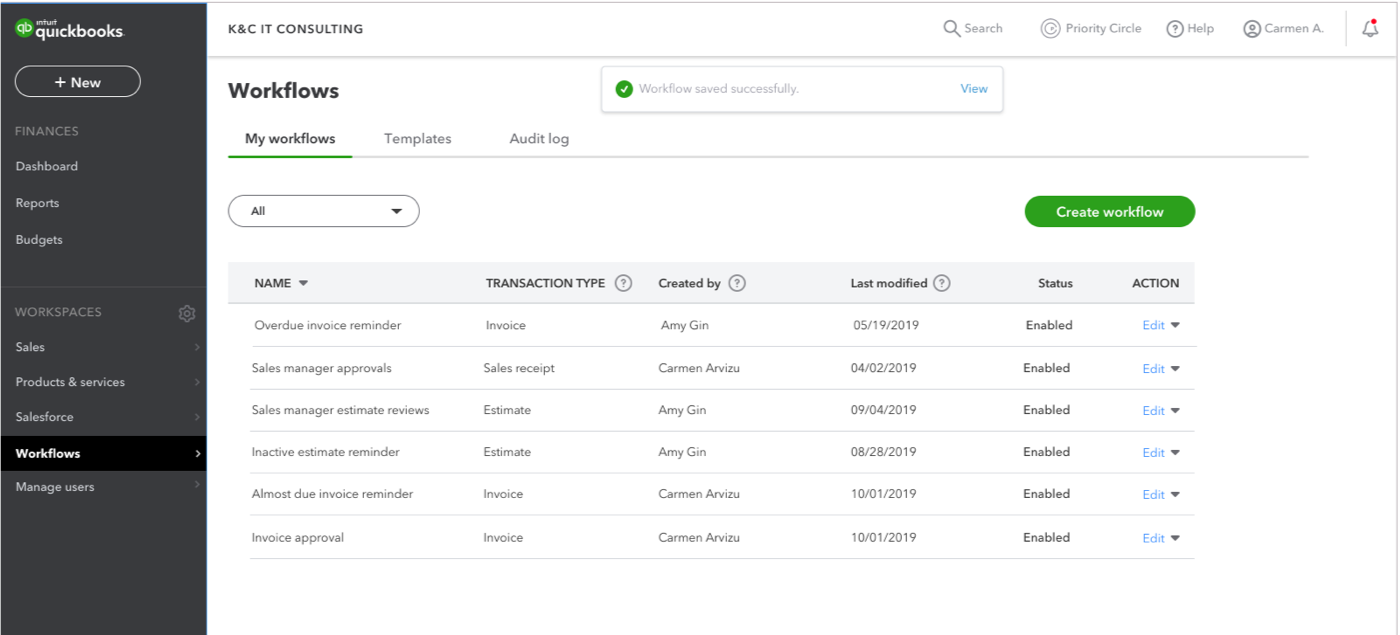The height and width of the screenshot is (635, 1400).
Task: Click Transaction Type info help icon
Action: pos(623,283)
